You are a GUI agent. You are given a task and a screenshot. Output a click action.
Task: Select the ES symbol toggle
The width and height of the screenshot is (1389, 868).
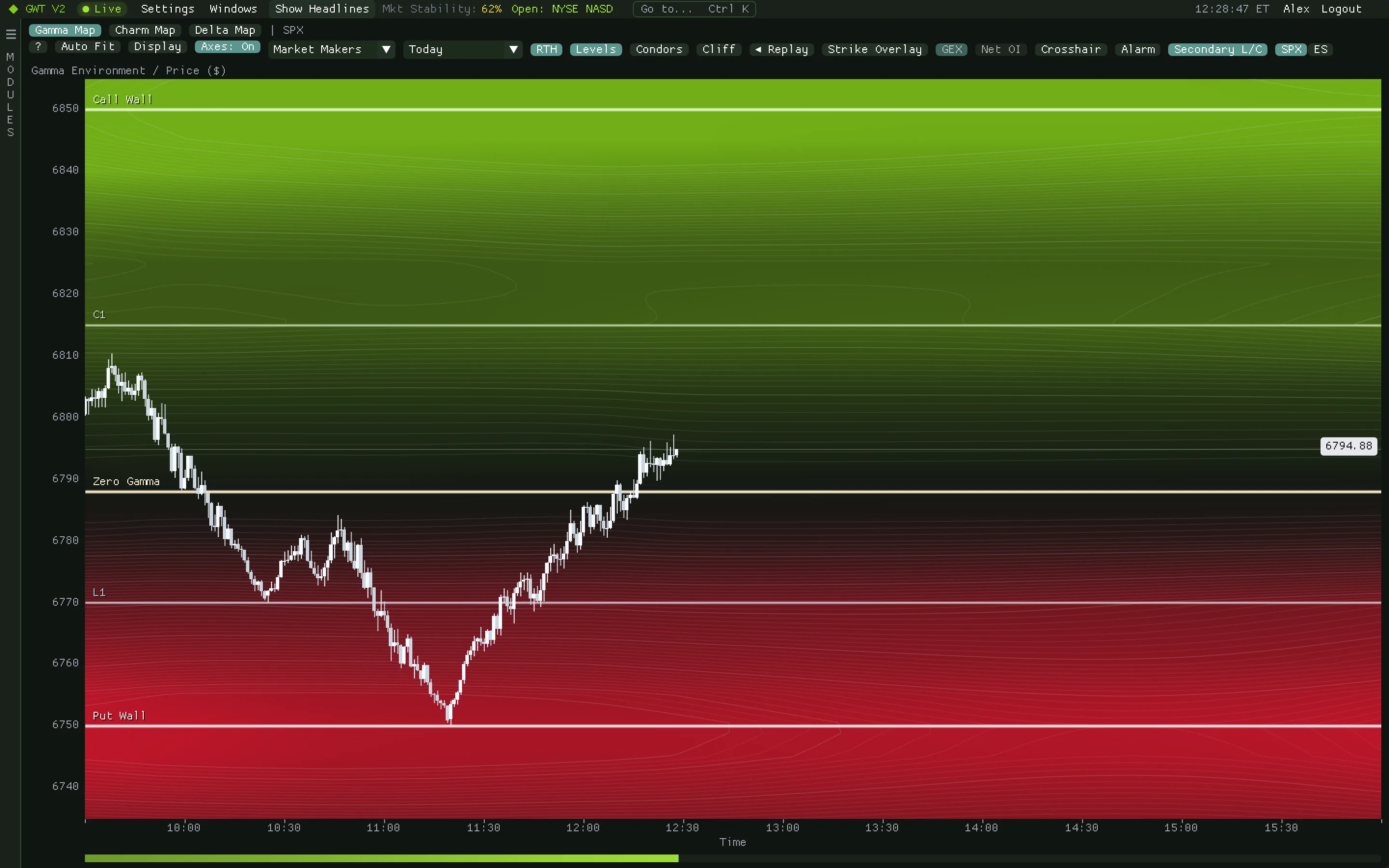pos(1320,50)
